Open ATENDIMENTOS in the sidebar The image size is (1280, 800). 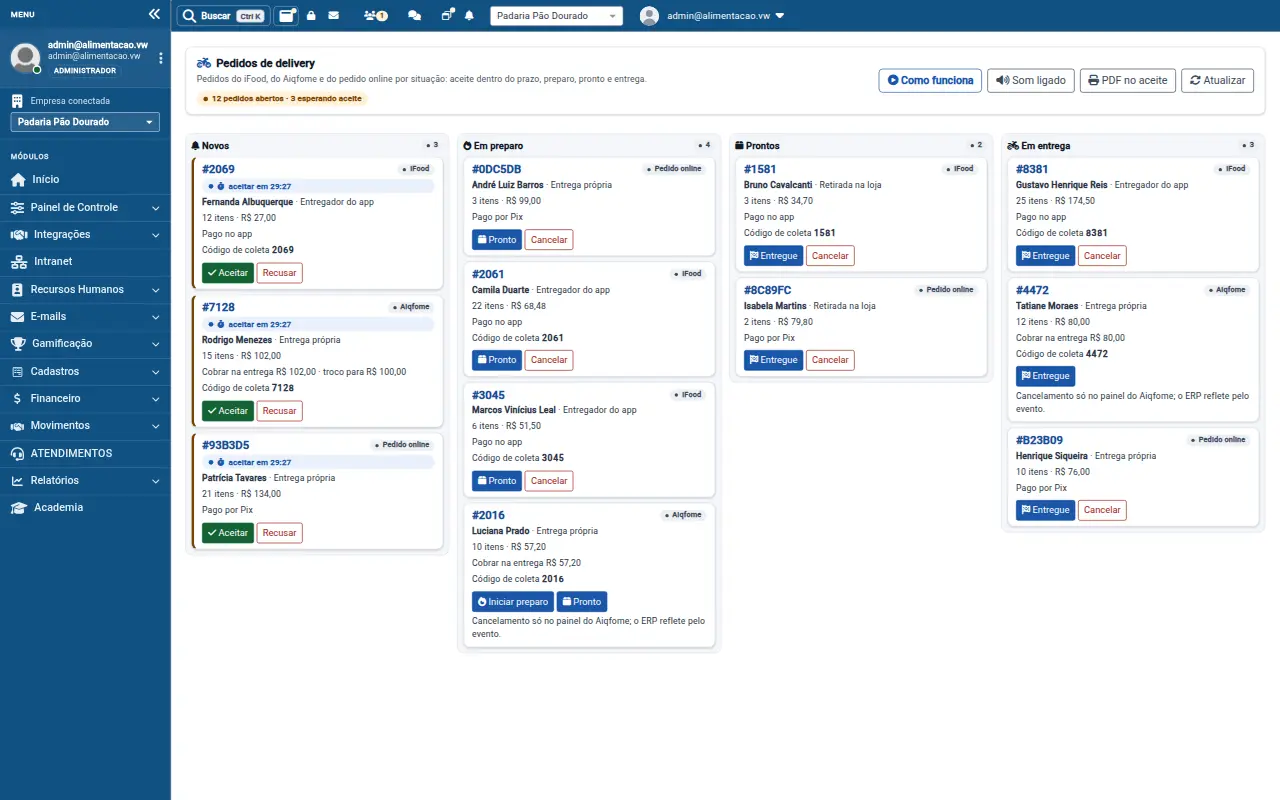point(85,453)
